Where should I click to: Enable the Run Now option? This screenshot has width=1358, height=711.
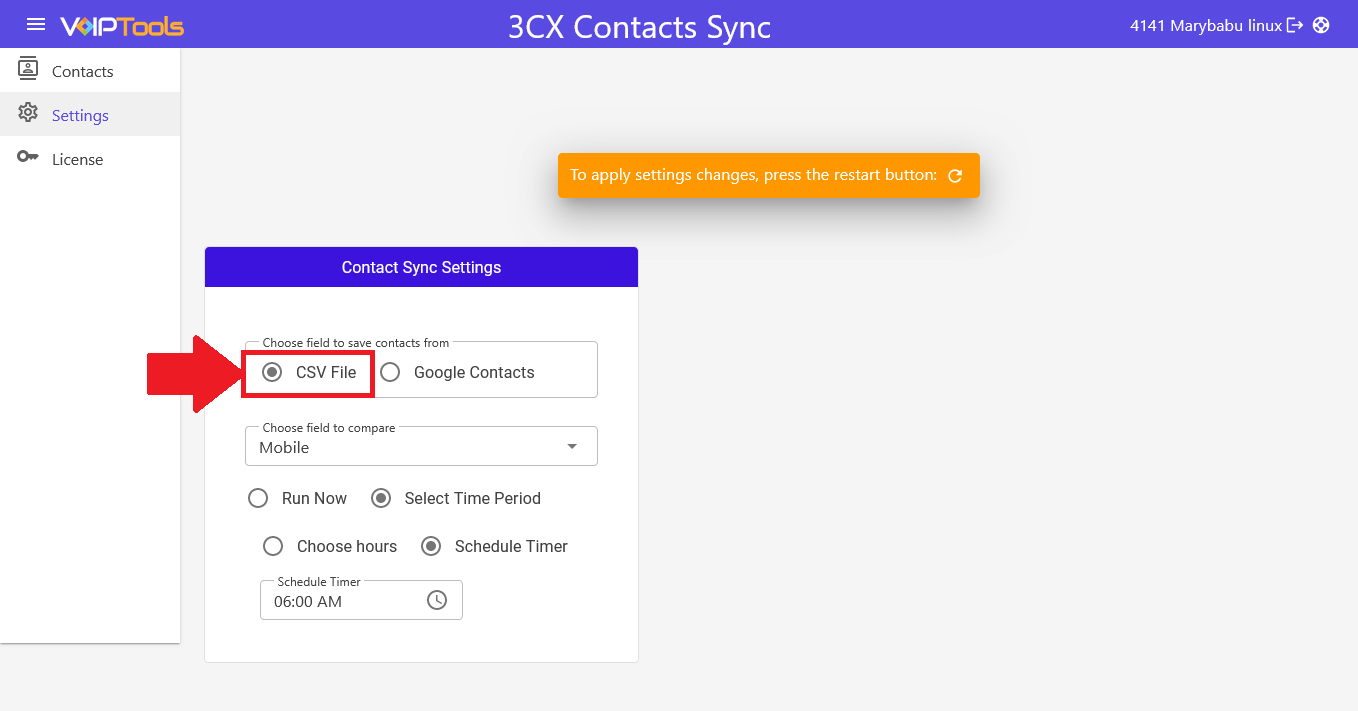(x=258, y=498)
